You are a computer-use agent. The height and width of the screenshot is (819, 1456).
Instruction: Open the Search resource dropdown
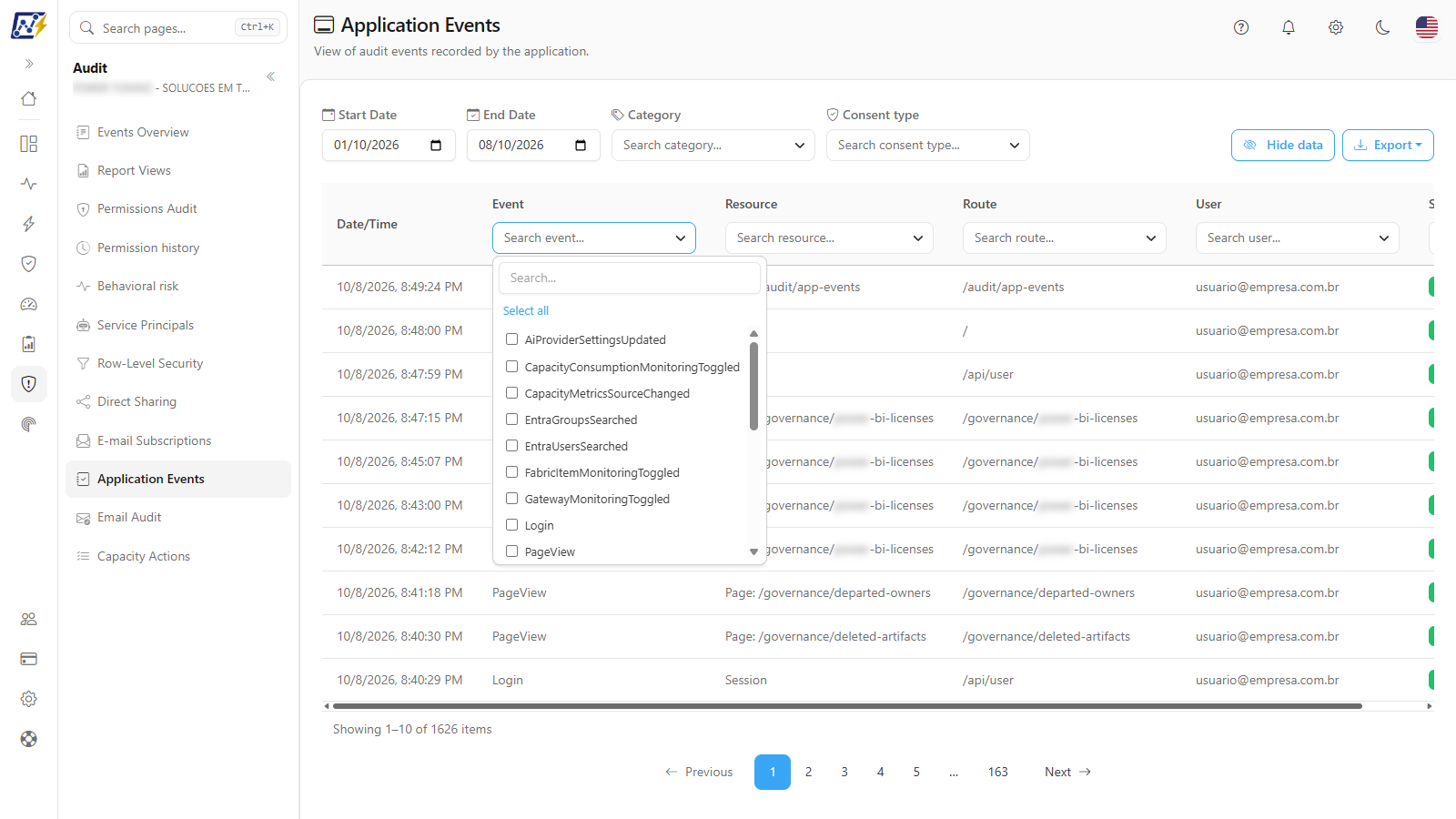829,238
